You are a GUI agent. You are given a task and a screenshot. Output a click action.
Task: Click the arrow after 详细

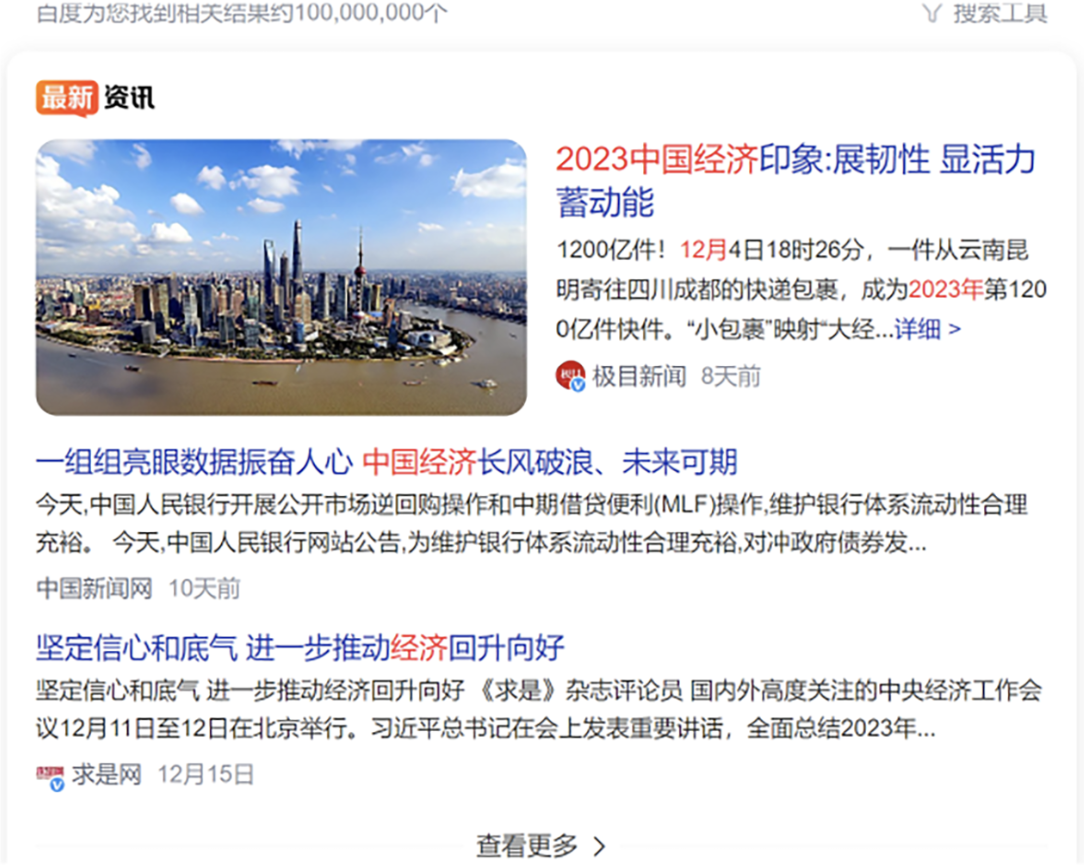click(955, 330)
